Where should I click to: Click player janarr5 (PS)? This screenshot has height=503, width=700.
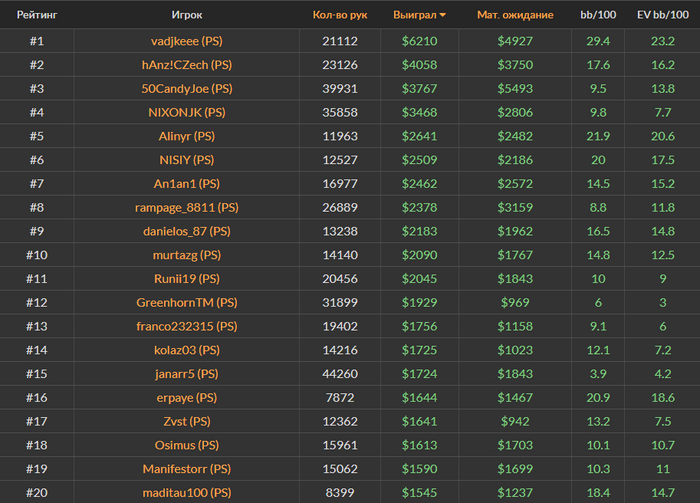click(x=186, y=374)
